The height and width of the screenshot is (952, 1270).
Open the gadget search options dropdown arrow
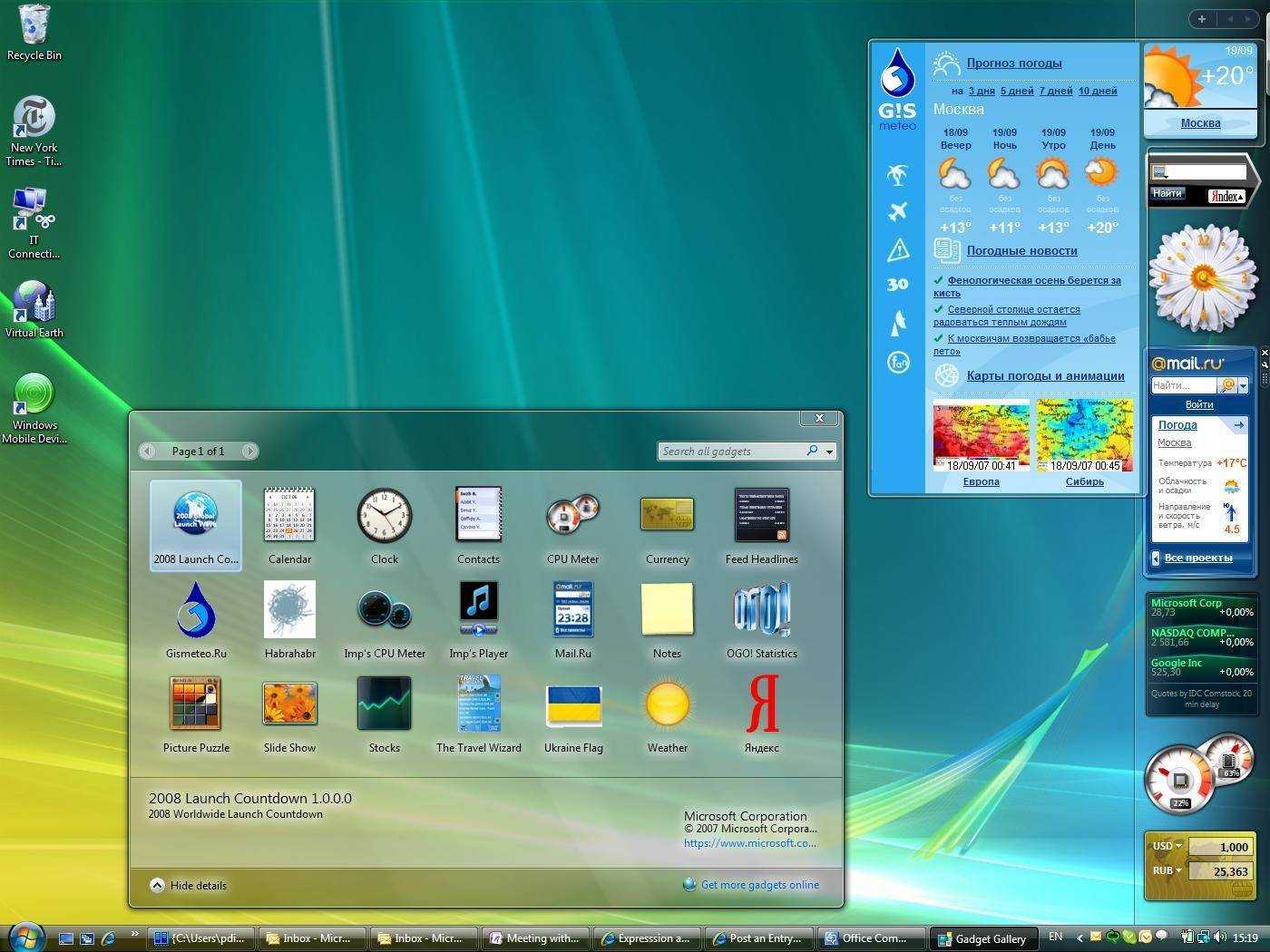[x=829, y=452]
